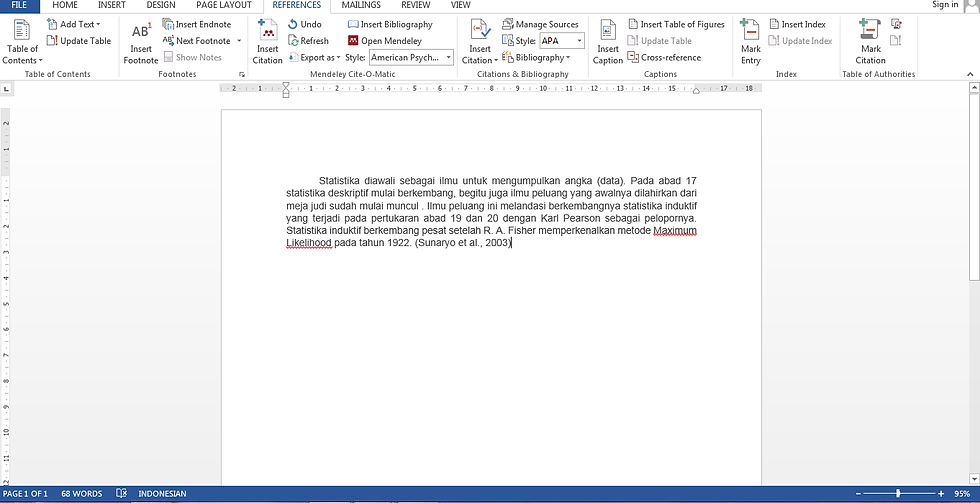Switch to the MAILINGS tab
Screen dimensions: 980x503
coord(361,5)
